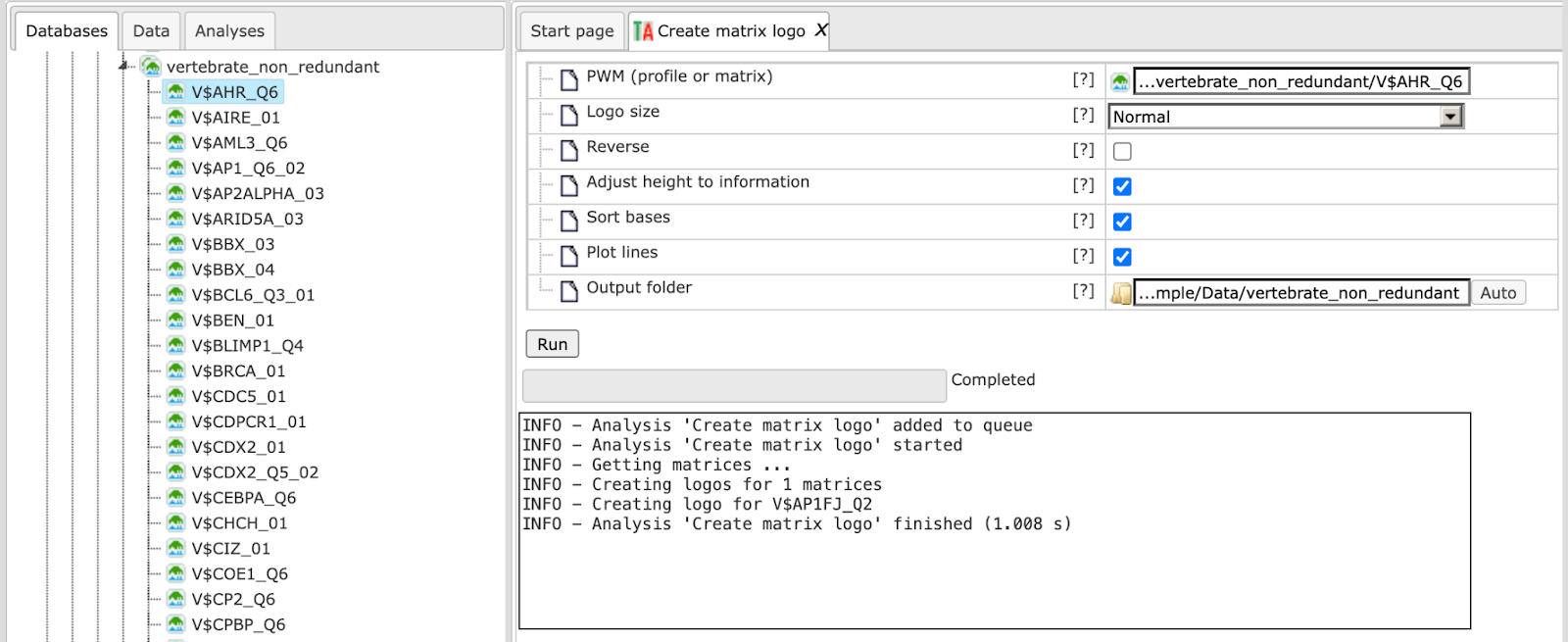Click the document icon next to Output folder

coord(569,292)
